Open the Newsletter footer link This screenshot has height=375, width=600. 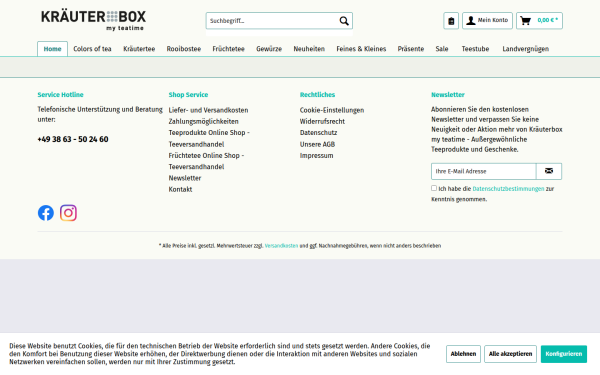click(x=185, y=178)
